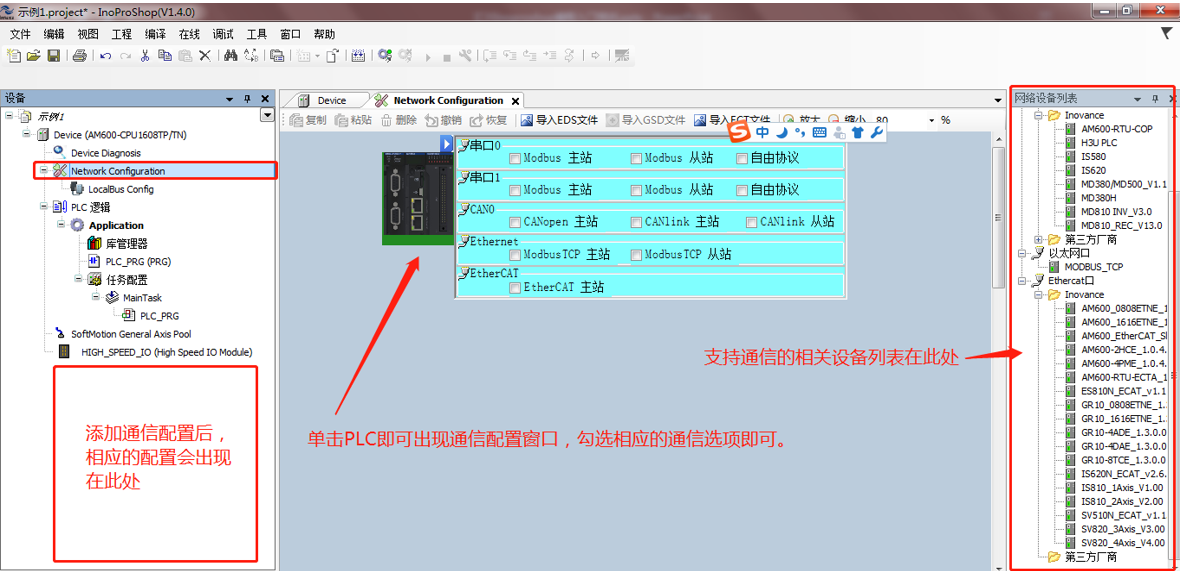Collapse the Network Configuration tree node
This screenshot has width=1181, height=571.
[44, 171]
